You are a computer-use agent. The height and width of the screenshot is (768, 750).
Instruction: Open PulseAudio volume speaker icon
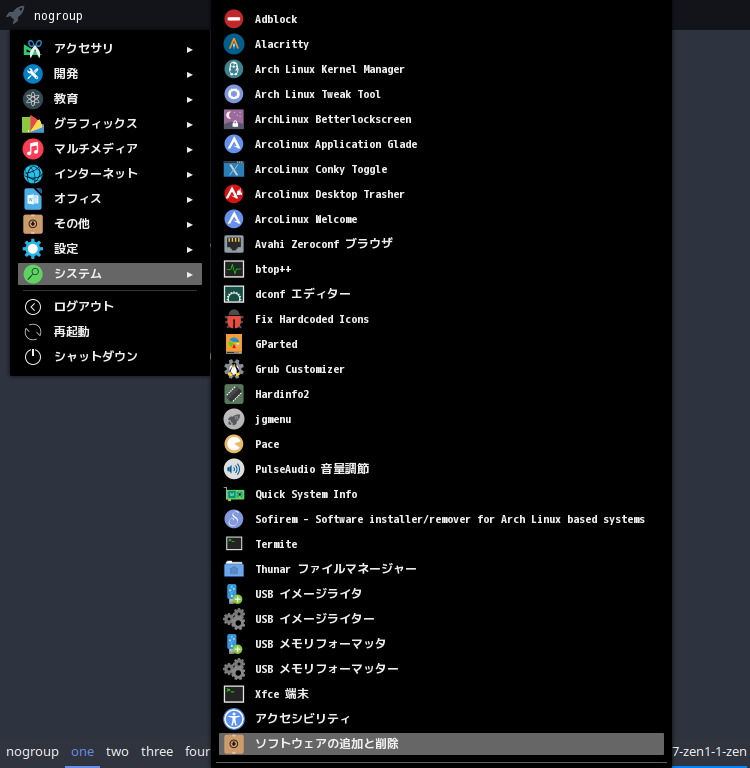234,469
